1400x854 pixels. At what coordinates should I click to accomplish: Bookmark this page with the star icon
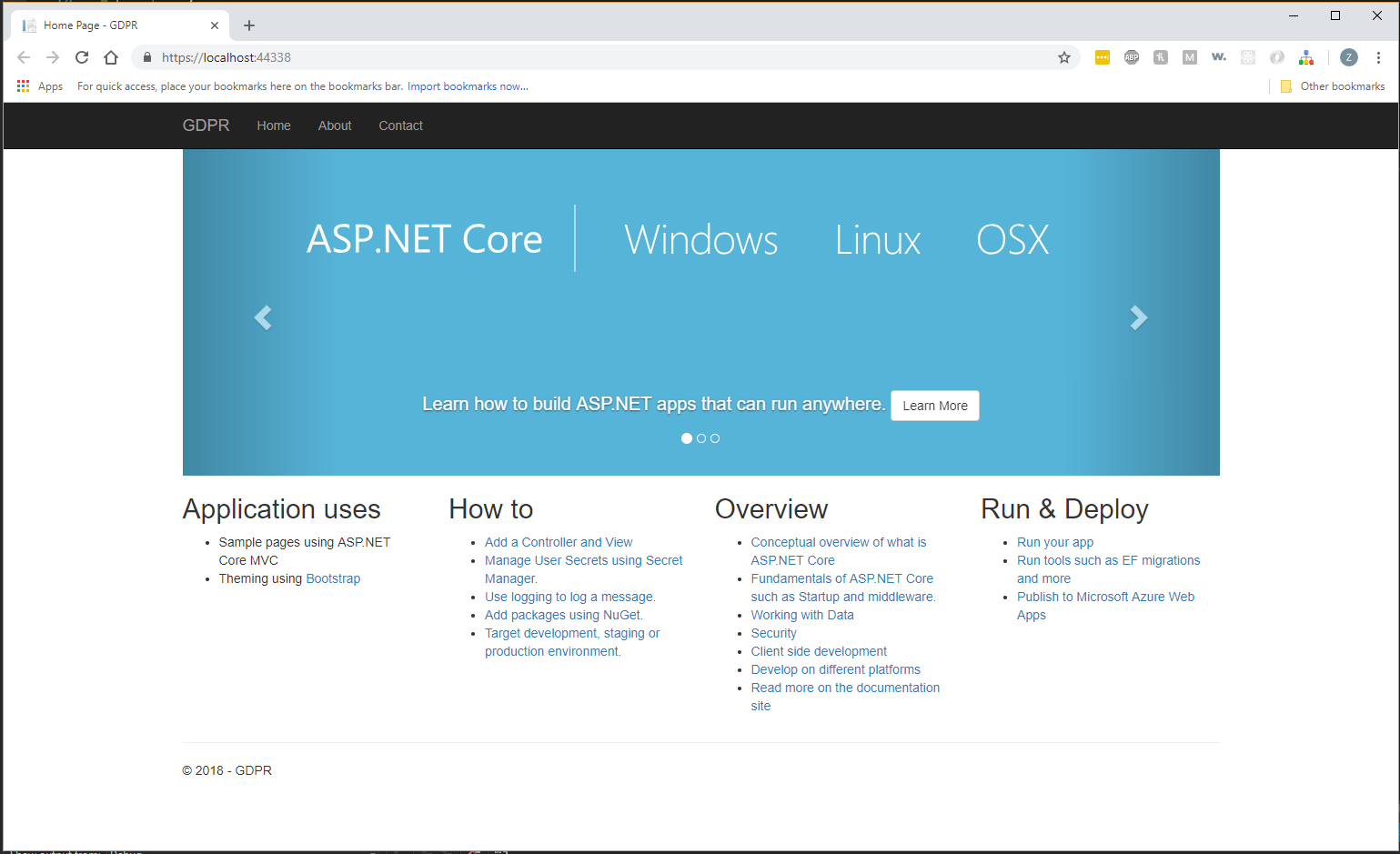(1064, 57)
